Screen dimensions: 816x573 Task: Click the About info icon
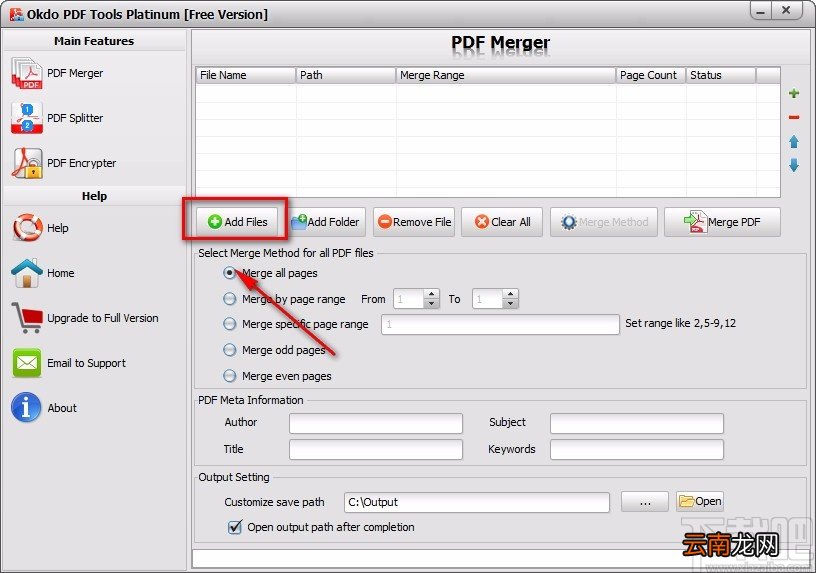pos(26,407)
